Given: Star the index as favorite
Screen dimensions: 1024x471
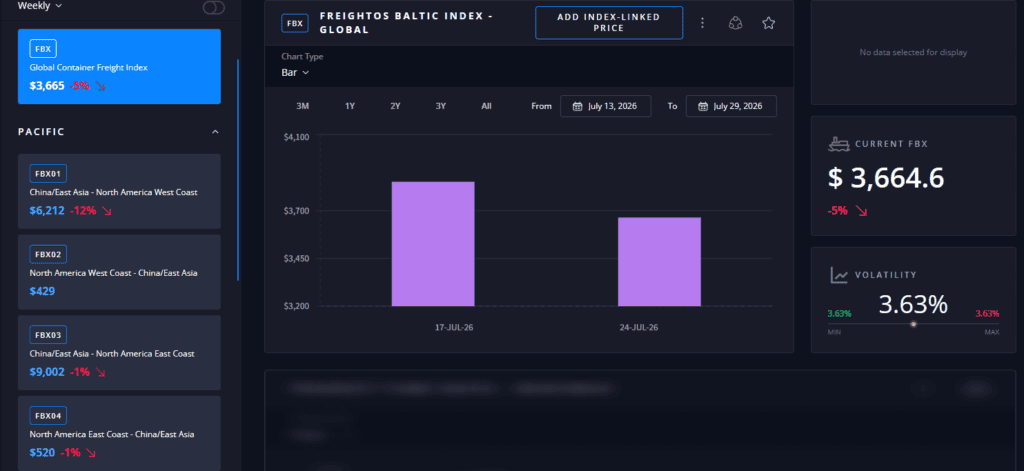Looking at the screenshot, I should click(769, 23).
